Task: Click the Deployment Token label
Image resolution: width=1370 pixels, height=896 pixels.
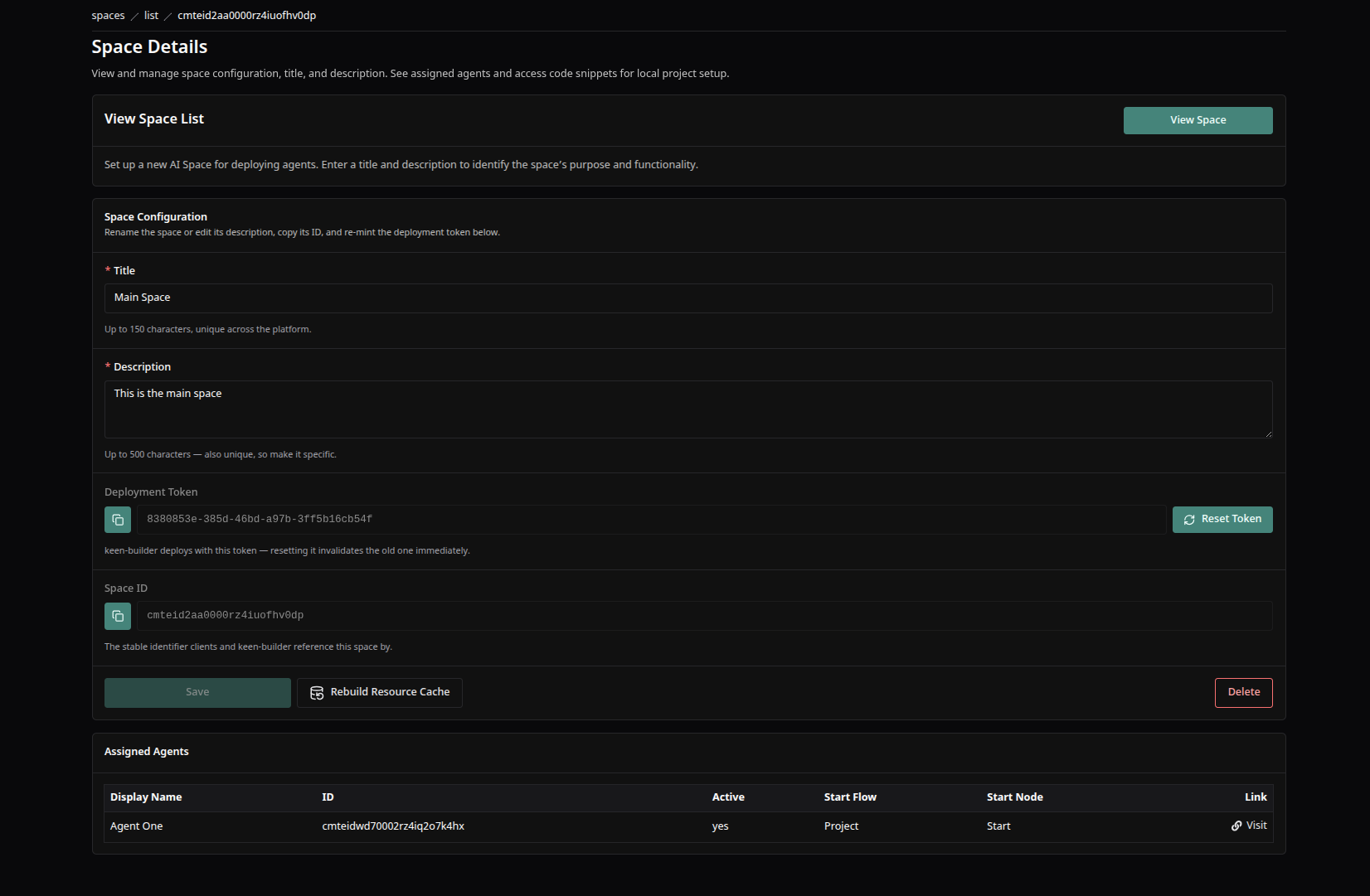Action: pyautogui.click(x=151, y=492)
